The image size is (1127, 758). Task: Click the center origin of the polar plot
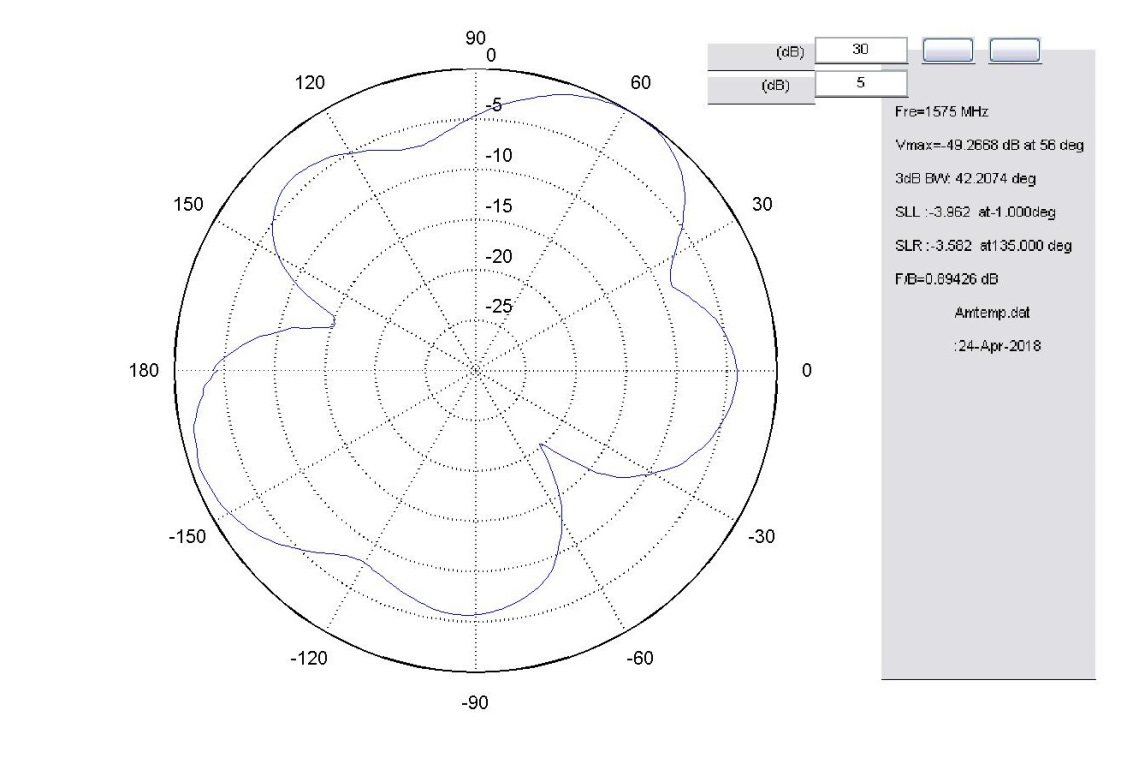pyautogui.click(x=475, y=371)
